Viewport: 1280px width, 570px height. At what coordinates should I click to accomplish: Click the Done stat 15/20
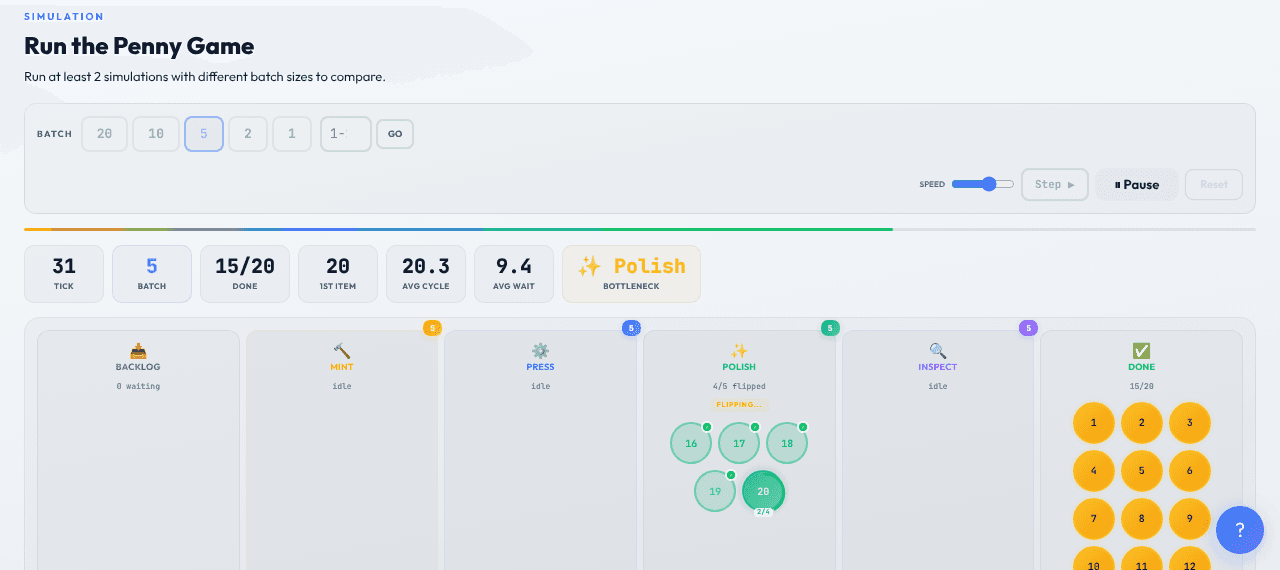(245, 273)
